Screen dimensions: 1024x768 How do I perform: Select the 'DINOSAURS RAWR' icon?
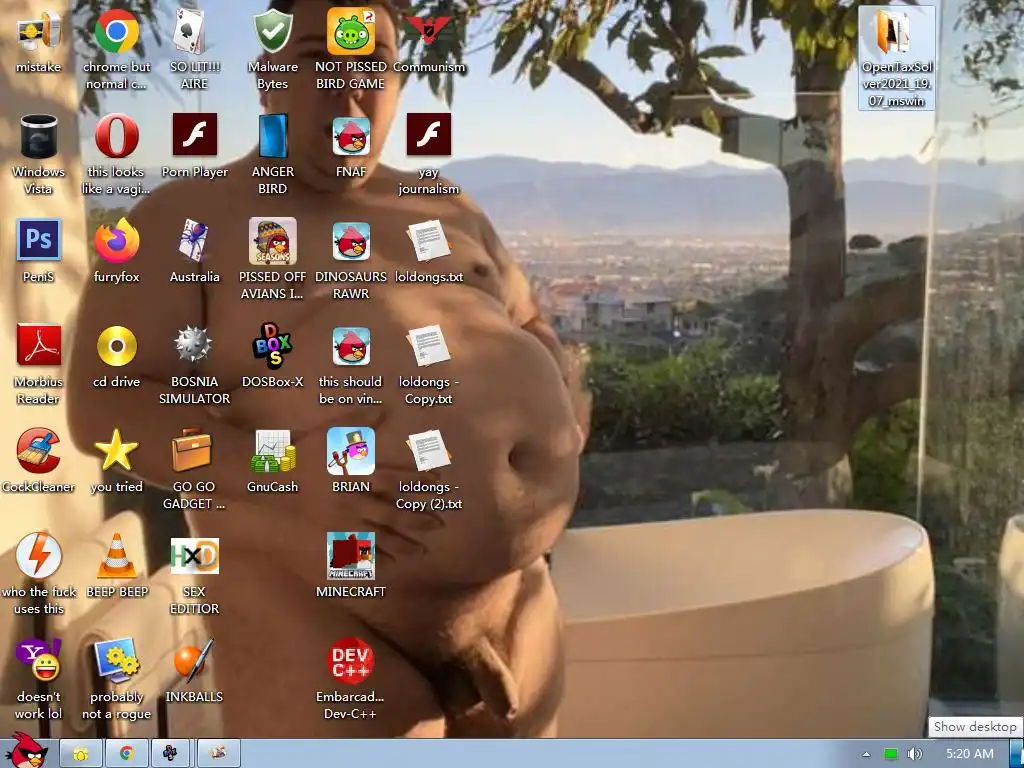351,259
